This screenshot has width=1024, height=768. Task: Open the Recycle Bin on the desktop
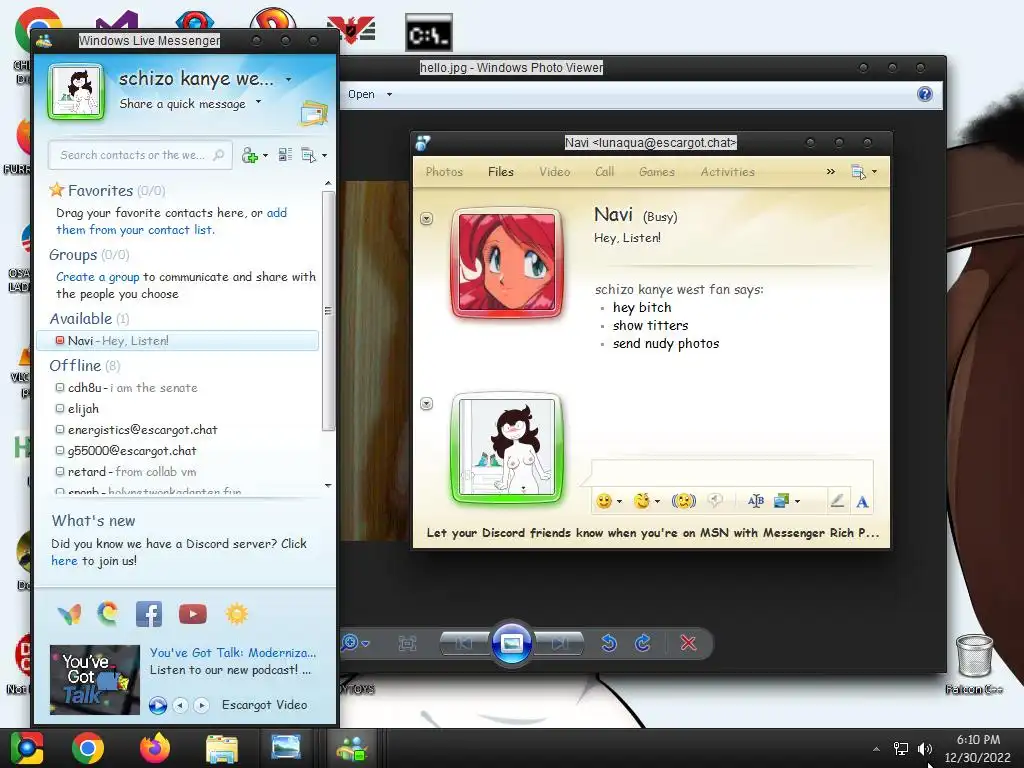coord(974,656)
